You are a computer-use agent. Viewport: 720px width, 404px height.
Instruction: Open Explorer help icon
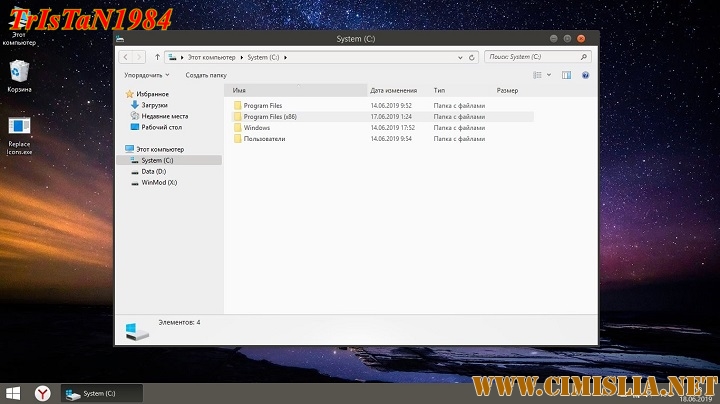click(x=585, y=75)
